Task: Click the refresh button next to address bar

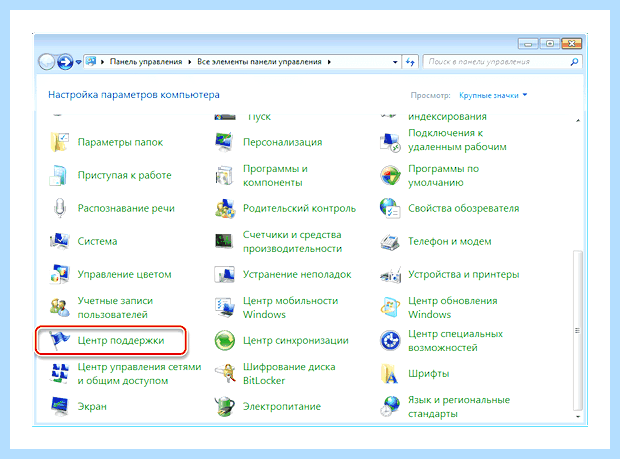Action: coord(410,62)
